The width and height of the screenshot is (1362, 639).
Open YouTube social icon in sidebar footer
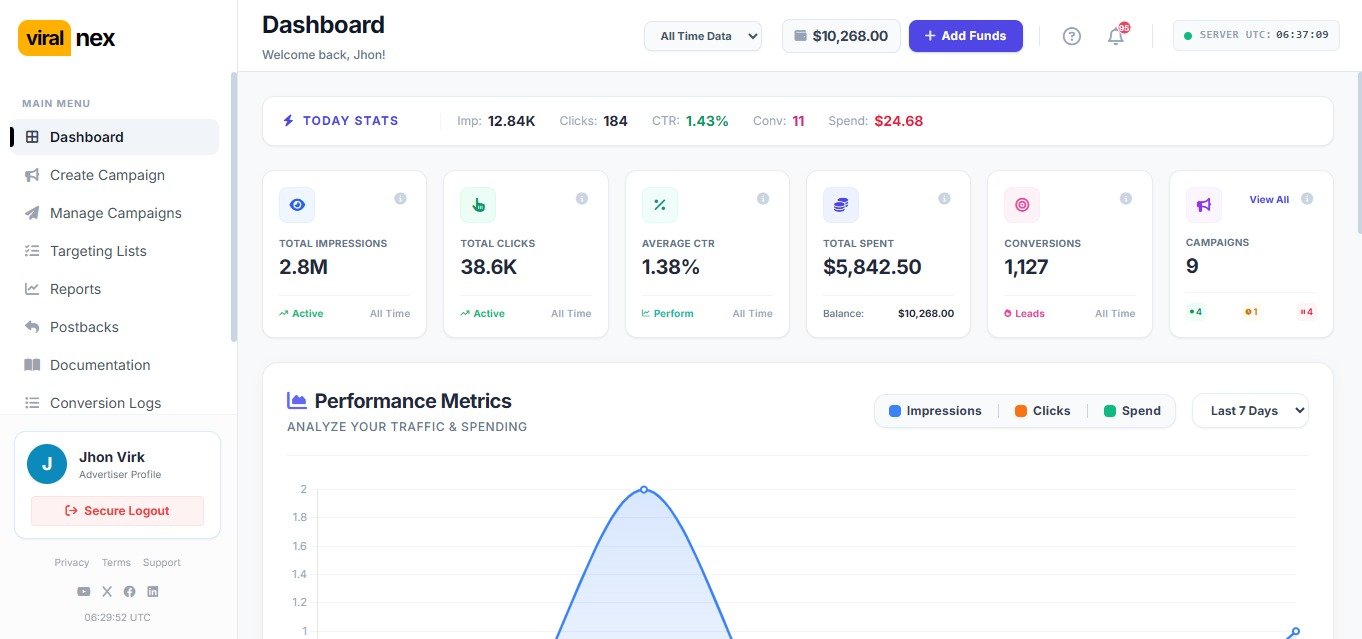tap(84, 592)
